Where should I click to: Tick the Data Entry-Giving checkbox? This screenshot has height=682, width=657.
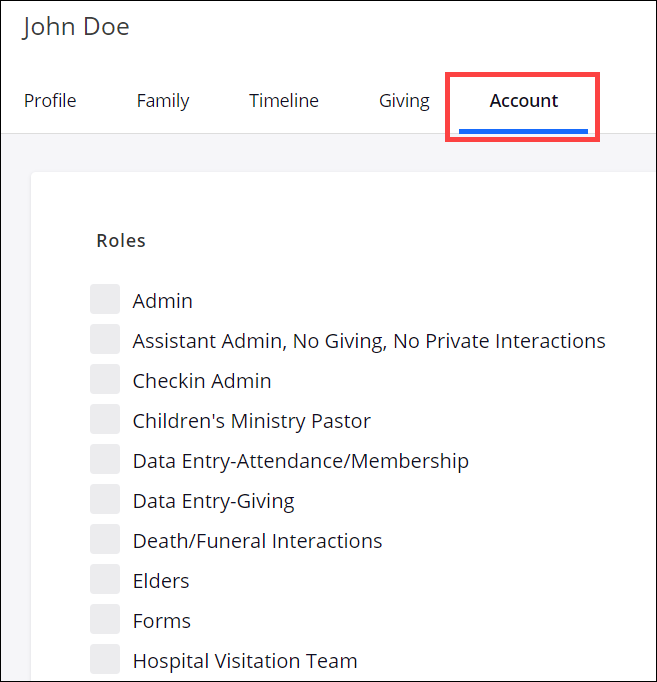coord(105,500)
